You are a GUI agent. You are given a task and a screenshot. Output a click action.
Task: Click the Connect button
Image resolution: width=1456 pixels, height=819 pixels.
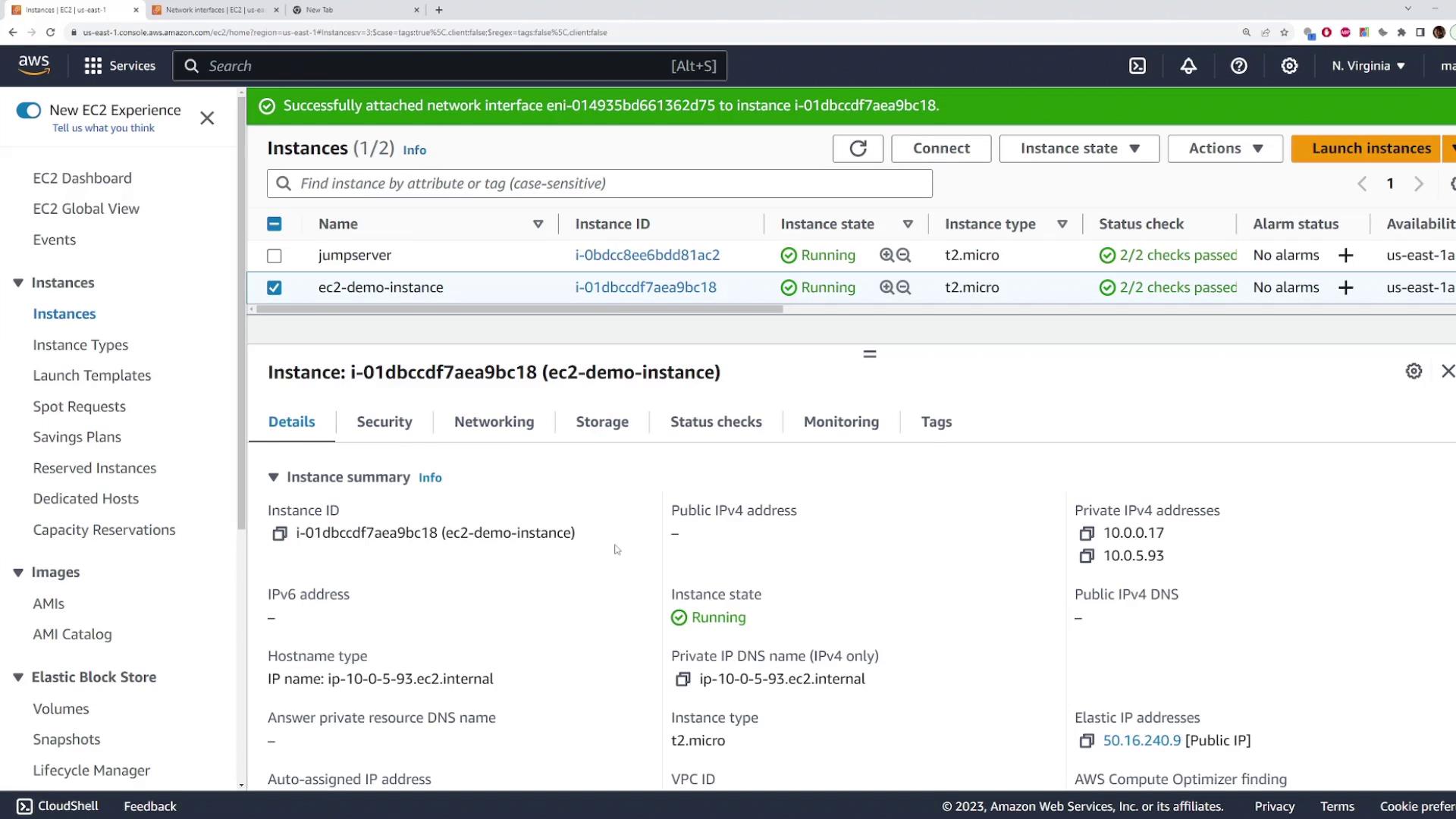pos(941,149)
